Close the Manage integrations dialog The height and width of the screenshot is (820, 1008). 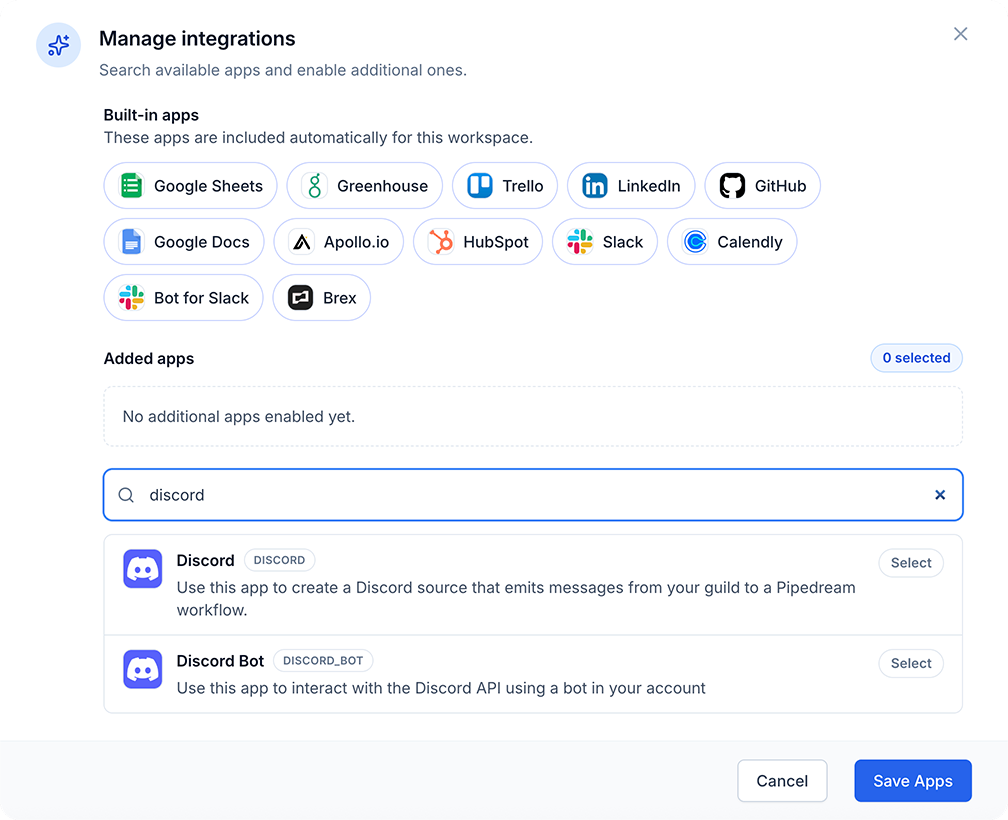coord(960,34)
